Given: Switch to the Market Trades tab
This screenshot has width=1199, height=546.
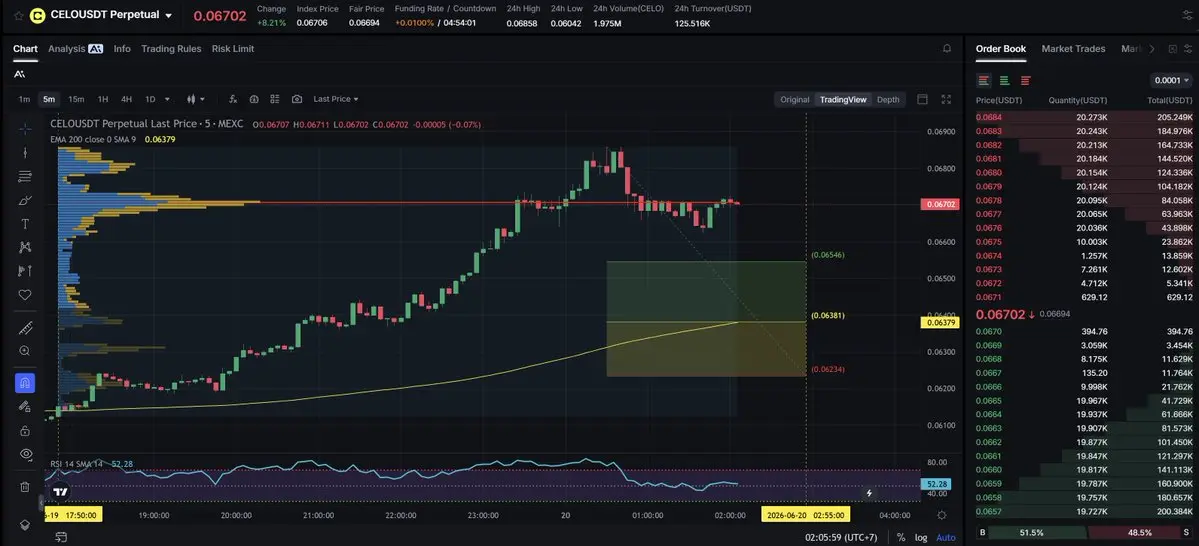Looking at the screenshot, I should pyautogui.click(x=1073, y=49).
